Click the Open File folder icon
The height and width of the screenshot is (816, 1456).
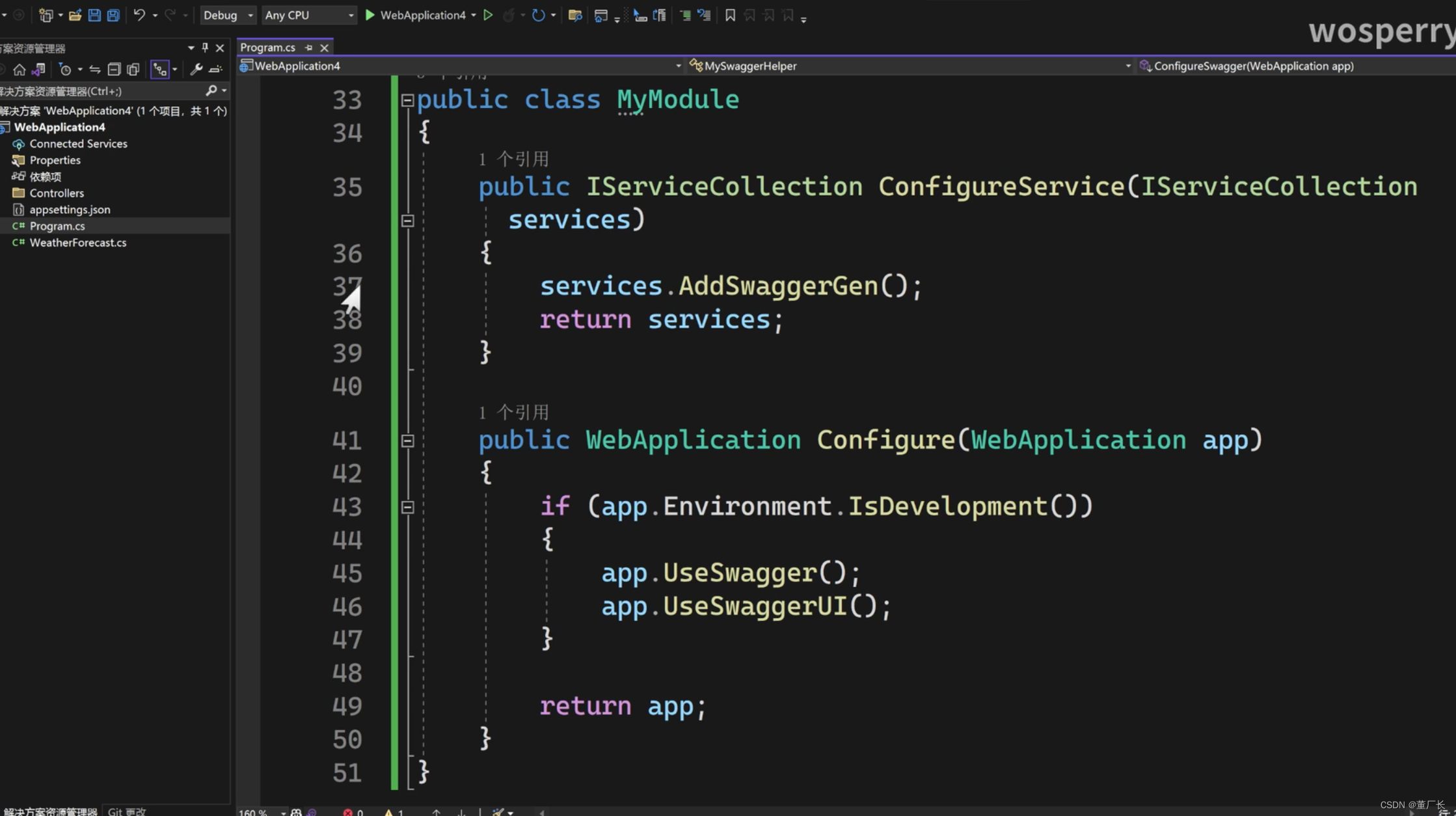(75, 15)
